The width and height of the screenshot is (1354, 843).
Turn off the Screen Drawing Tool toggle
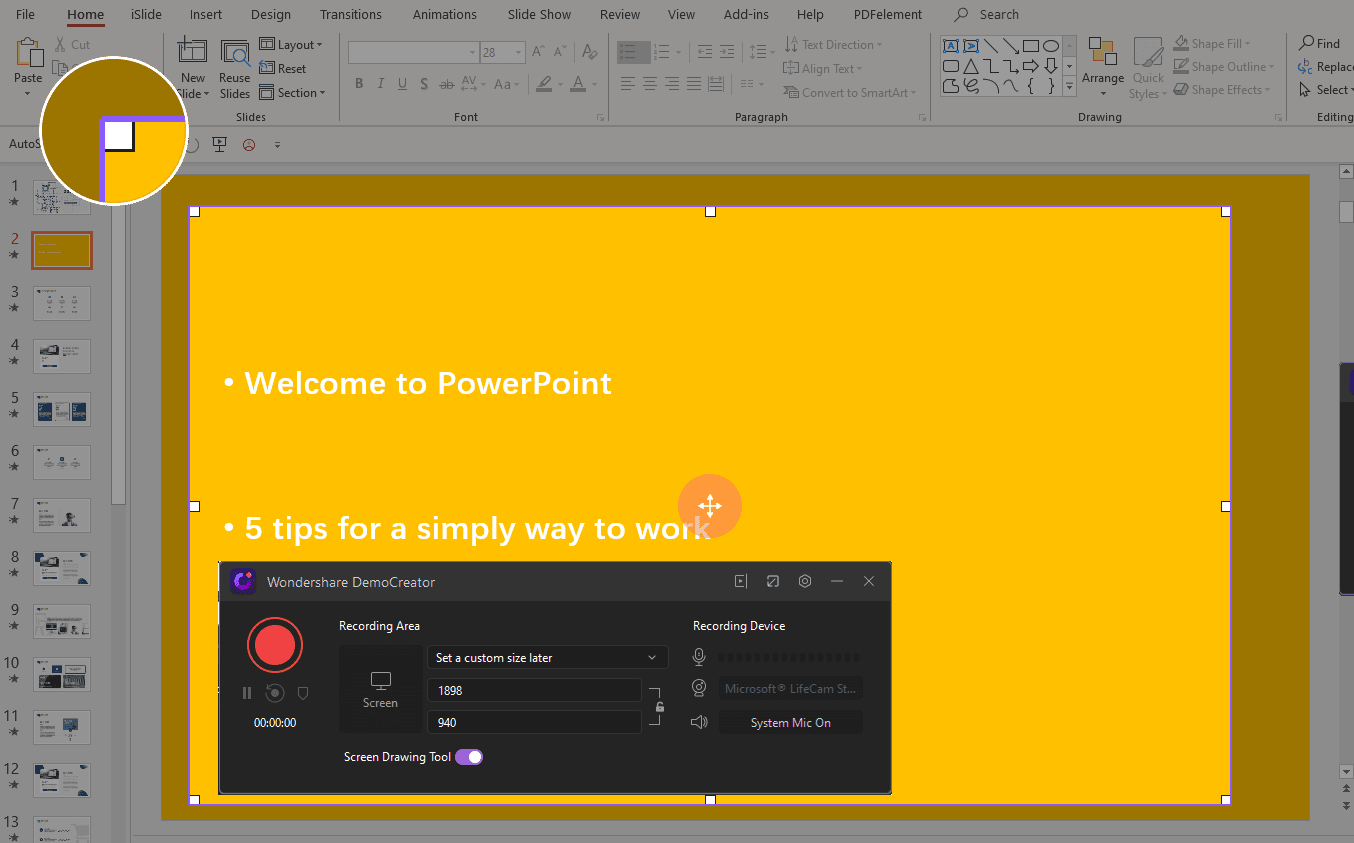[x=469, y=757]
